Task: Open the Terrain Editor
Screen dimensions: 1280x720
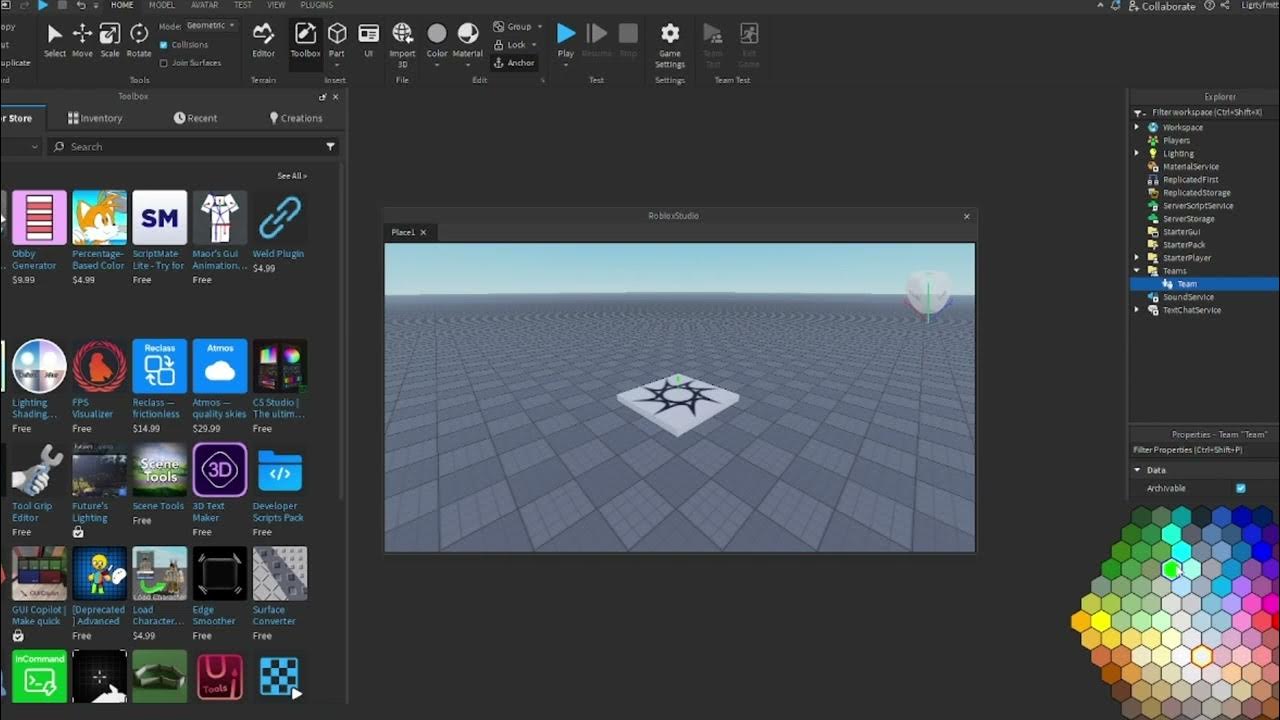Action: (x=263, y=40)
